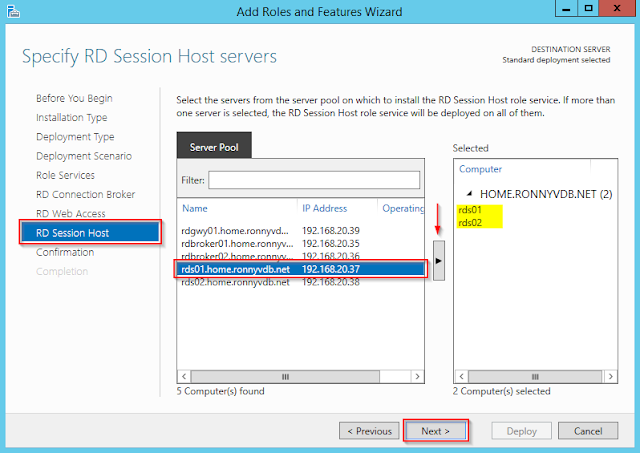Click the wizard icon in the title bar

[x=11, y=12]
